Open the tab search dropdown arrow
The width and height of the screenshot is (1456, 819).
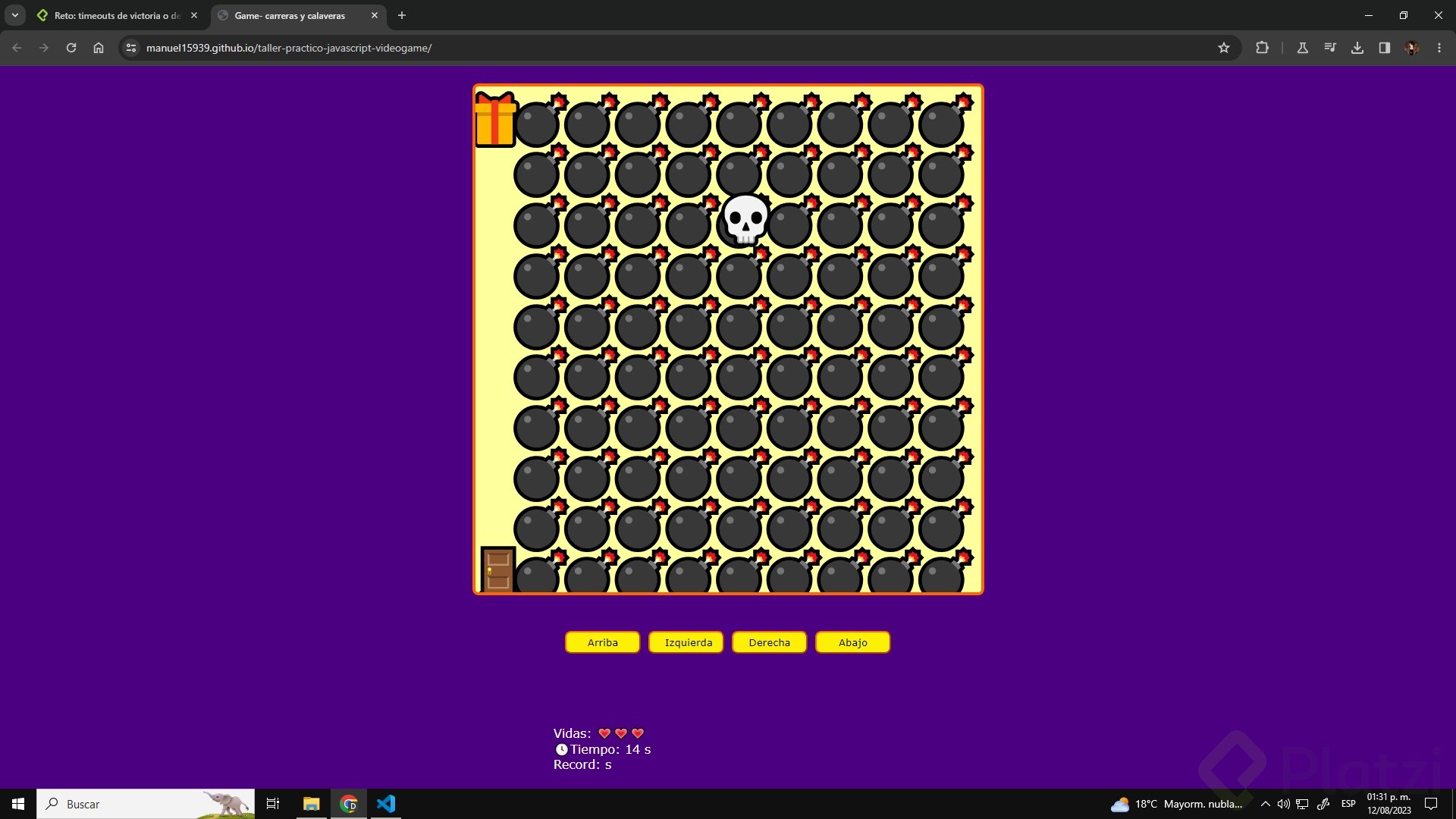pyautogui.click(x=14, y=15)
